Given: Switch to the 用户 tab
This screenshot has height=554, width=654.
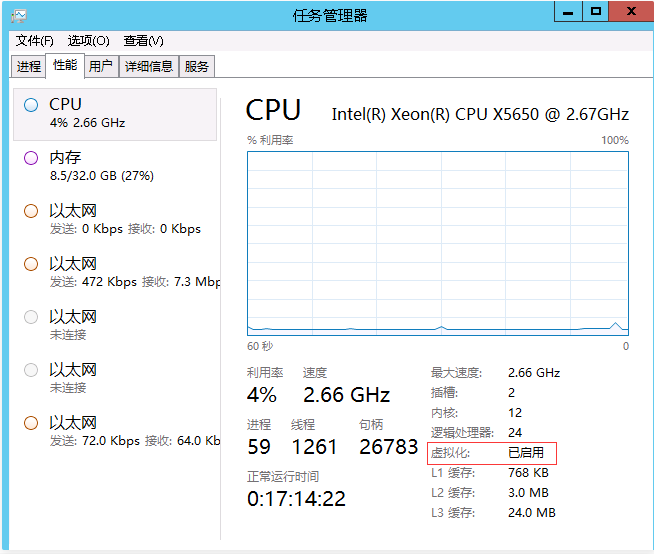Looking at the screenshot, I should pyautogui.click(x=100, y=66).
